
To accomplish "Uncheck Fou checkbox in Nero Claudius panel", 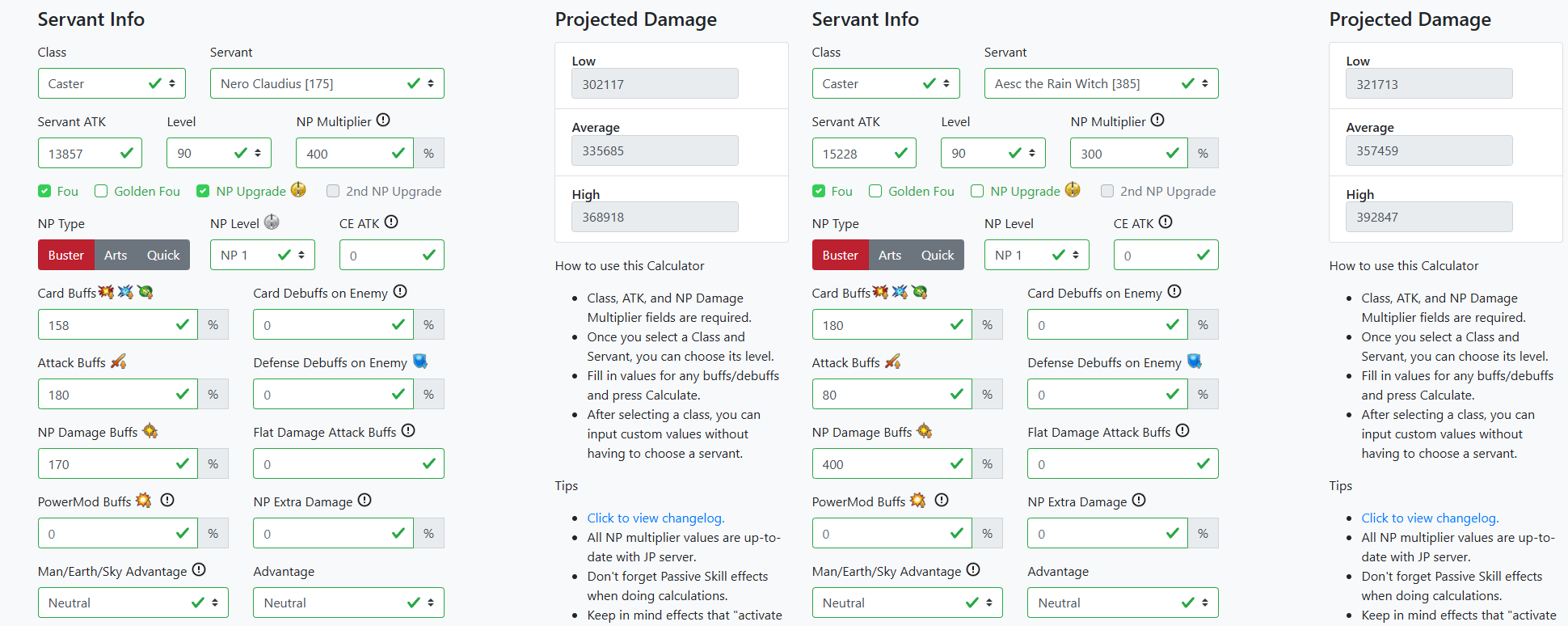I will [x=44, y=191].
